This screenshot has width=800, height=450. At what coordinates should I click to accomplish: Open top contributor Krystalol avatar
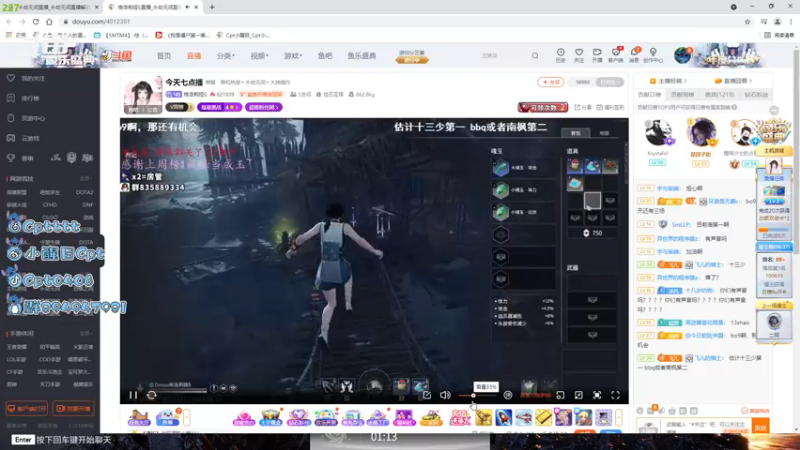click(x=658, y=133)
